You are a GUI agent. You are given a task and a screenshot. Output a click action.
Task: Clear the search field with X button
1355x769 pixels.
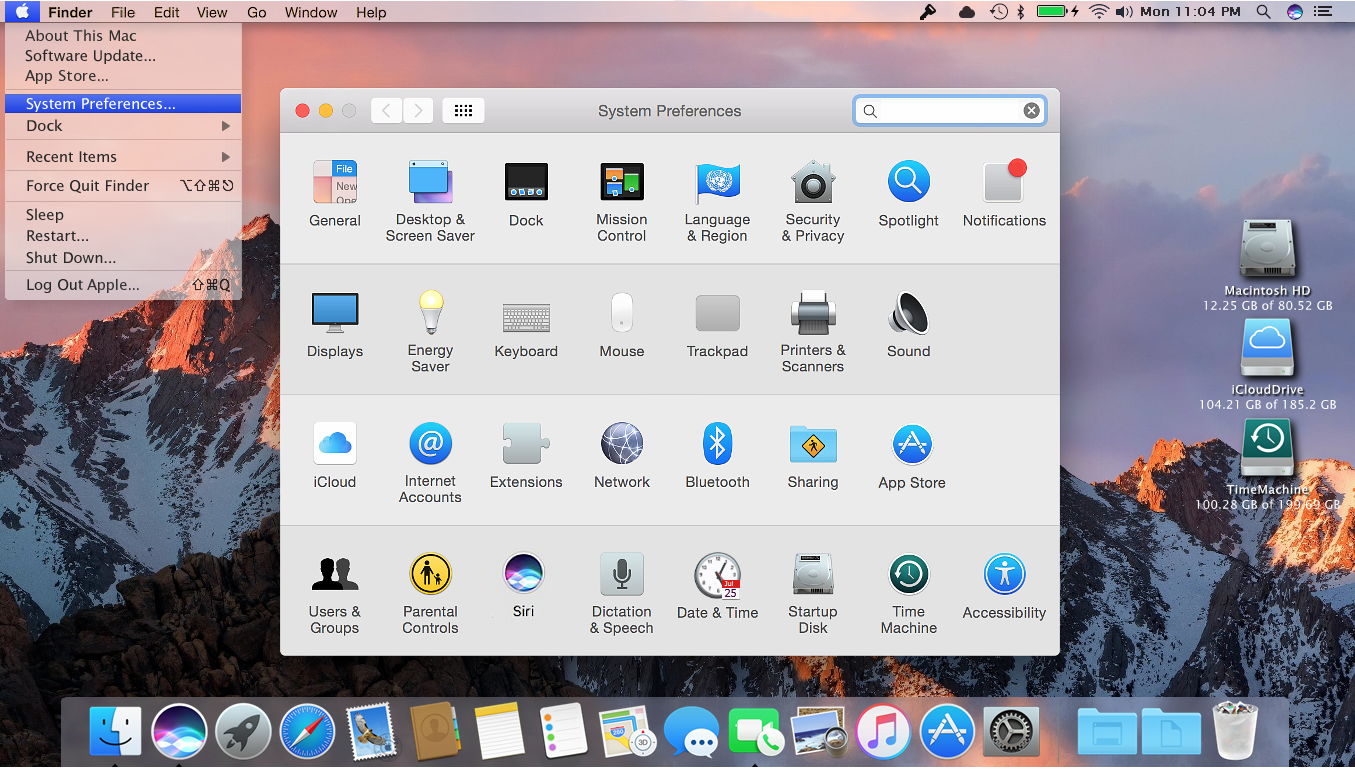1031,110
